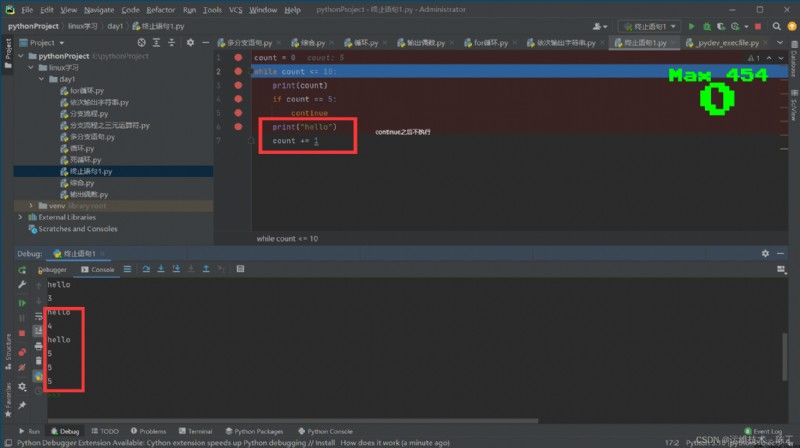Run the current configuration with green play icon
Viewport: 800px width, 448px height.
tap(691, 26)
